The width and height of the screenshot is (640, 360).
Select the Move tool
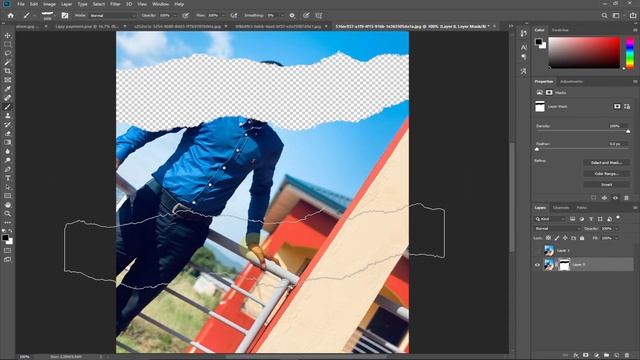[7, 36]
